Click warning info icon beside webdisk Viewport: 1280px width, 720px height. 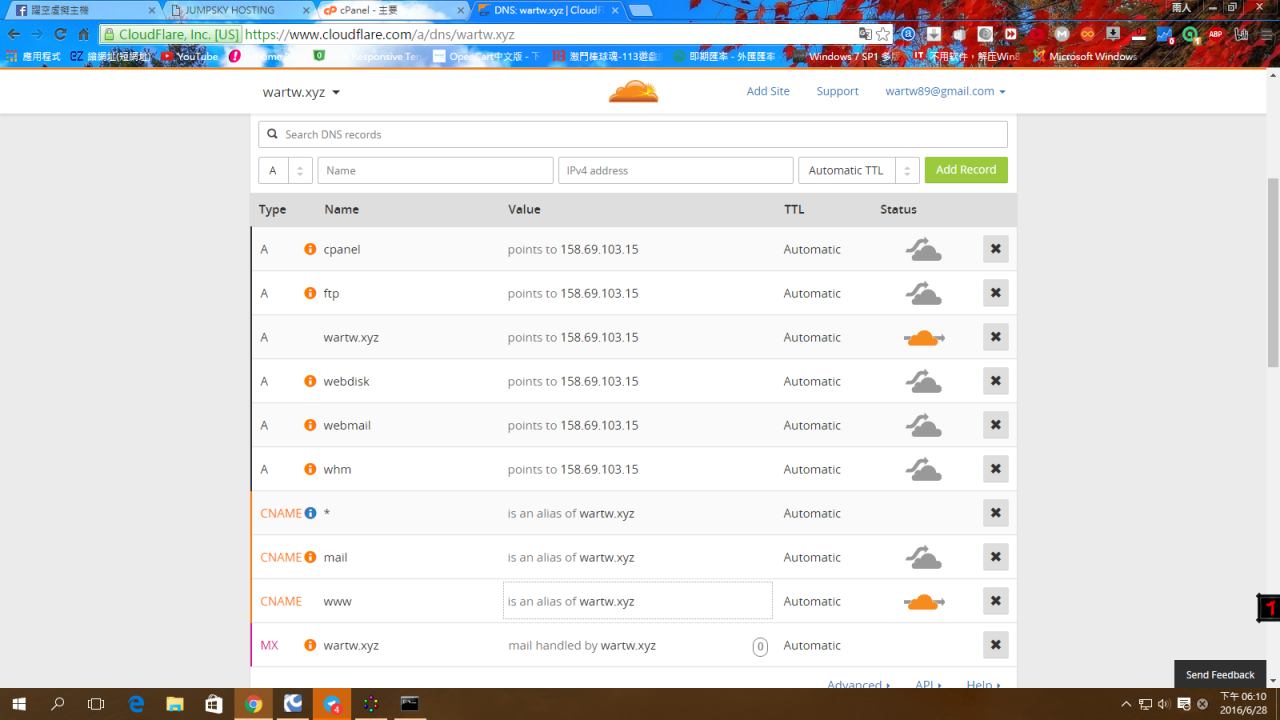click(310, 381)
